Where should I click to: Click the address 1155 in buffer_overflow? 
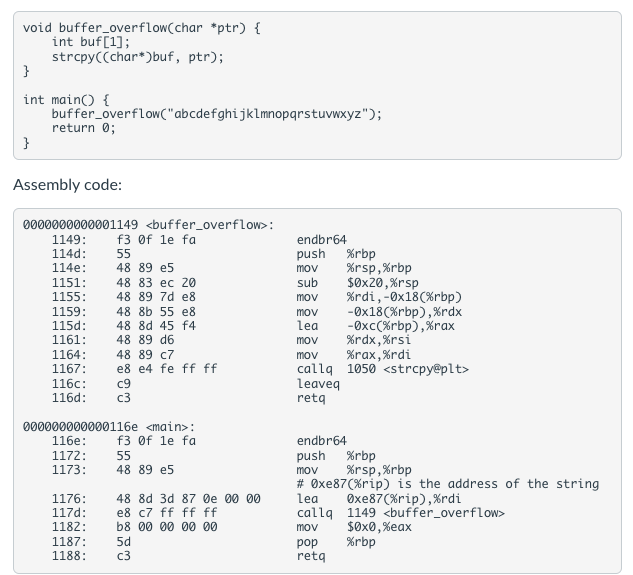click(x=69, y=297)
